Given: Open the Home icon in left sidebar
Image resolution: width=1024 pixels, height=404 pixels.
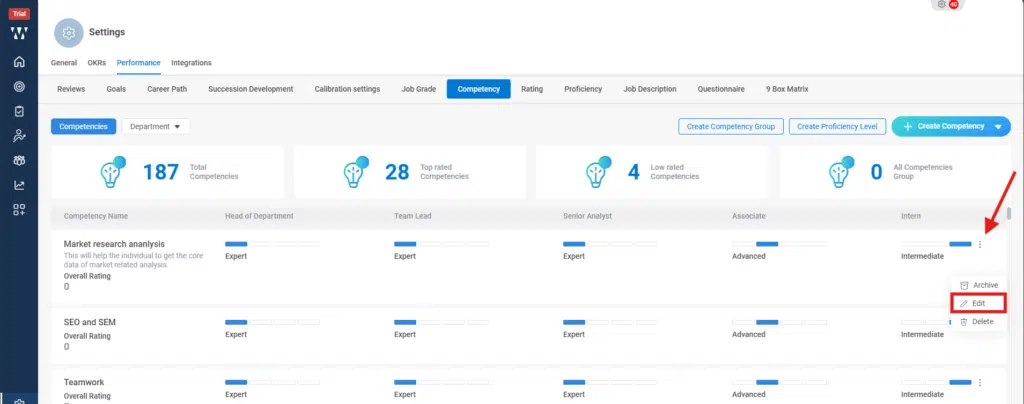Looking at the screenshot, I should coord(18,62).
